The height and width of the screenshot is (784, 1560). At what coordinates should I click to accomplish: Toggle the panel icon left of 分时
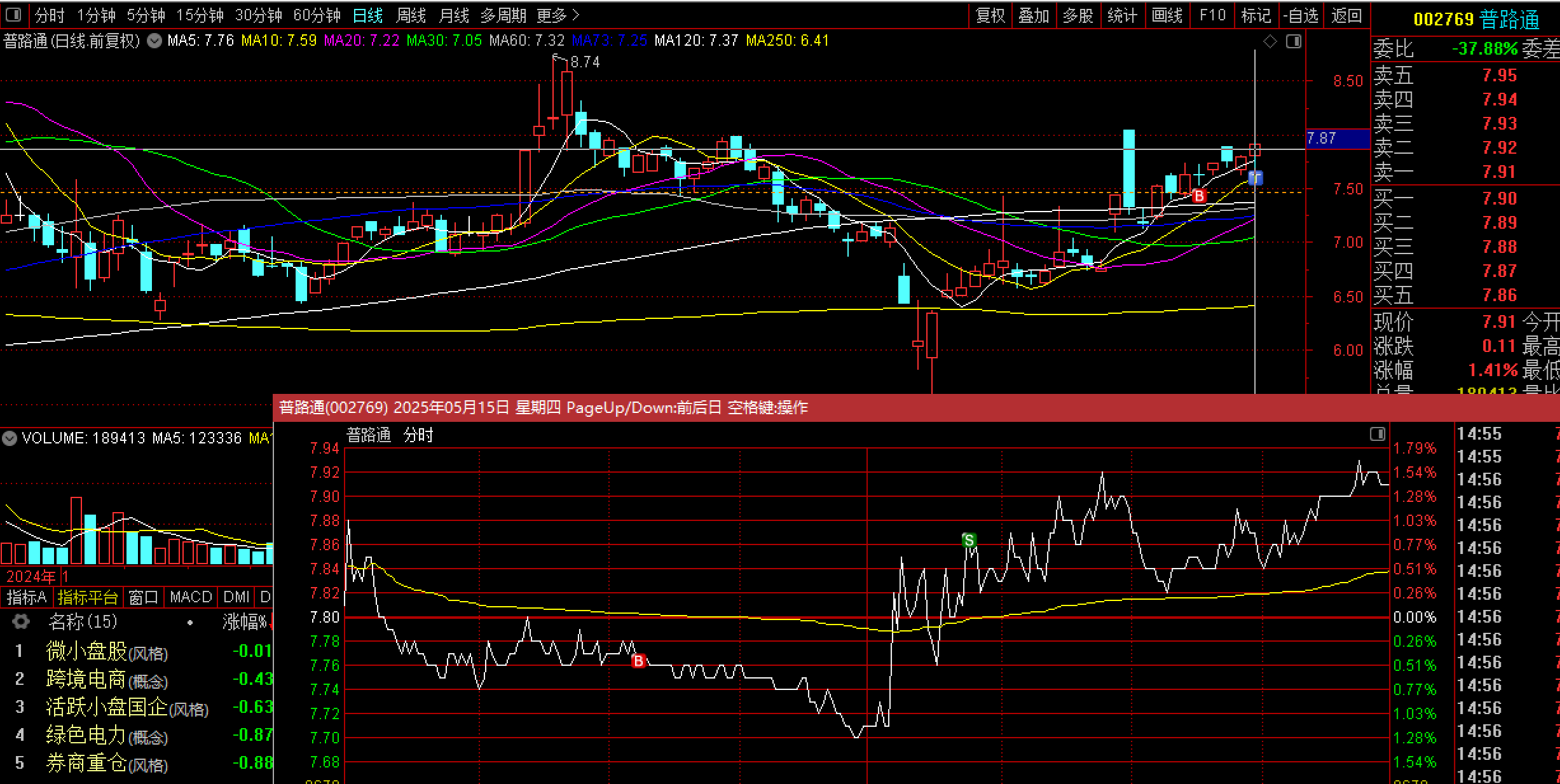pyautogui.click(x=13, y=14)
